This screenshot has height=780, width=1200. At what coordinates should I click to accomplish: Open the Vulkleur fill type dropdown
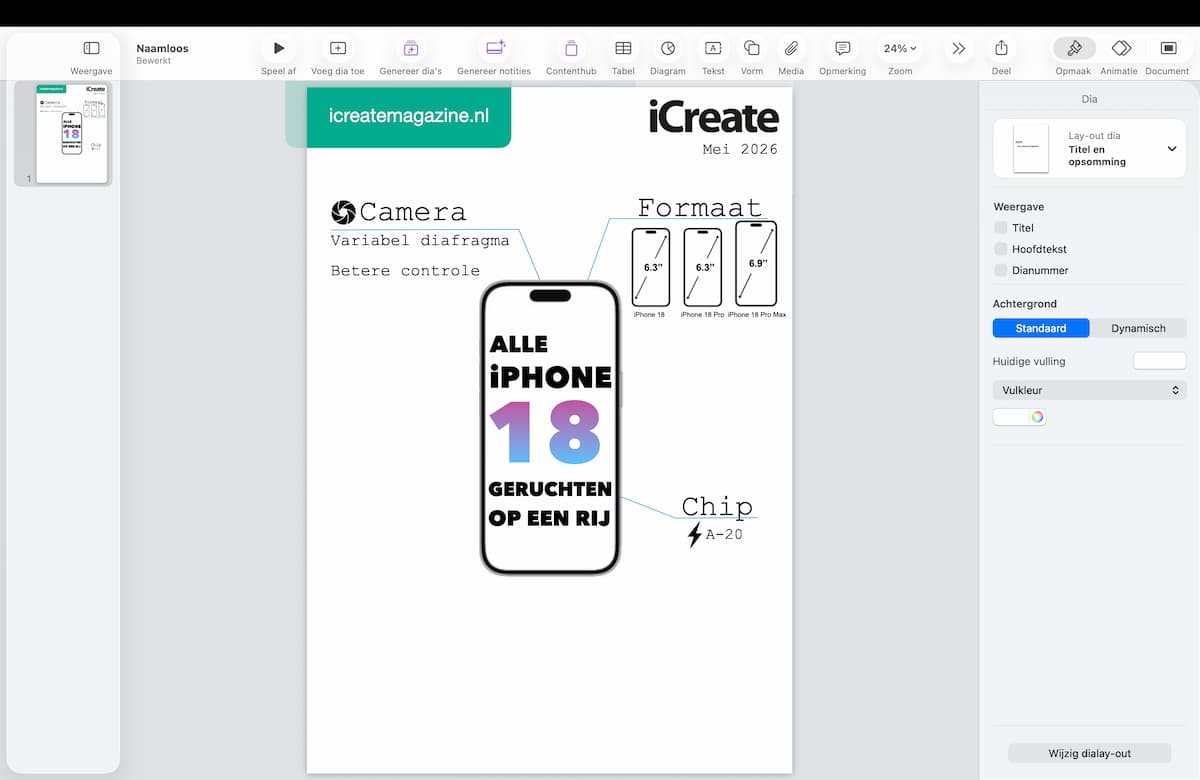coord(1089,390)
